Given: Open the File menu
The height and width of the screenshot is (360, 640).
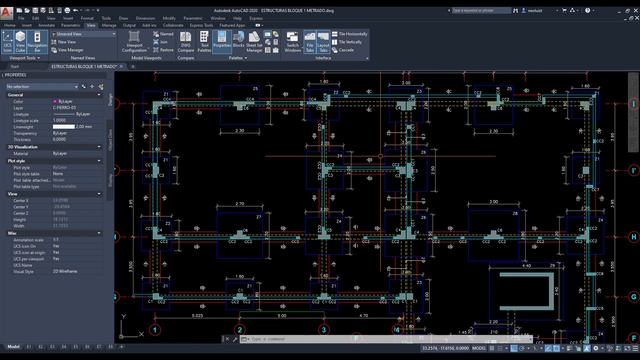Looking at the screenshot, I should [21, 18].
